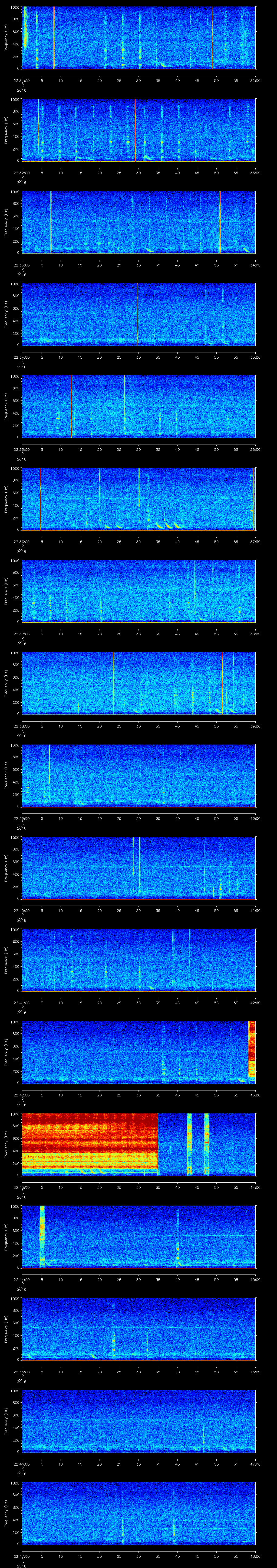
Task: Click the red vertical line near 49 seconds in 22:31 panel
Action: (212, 38)
